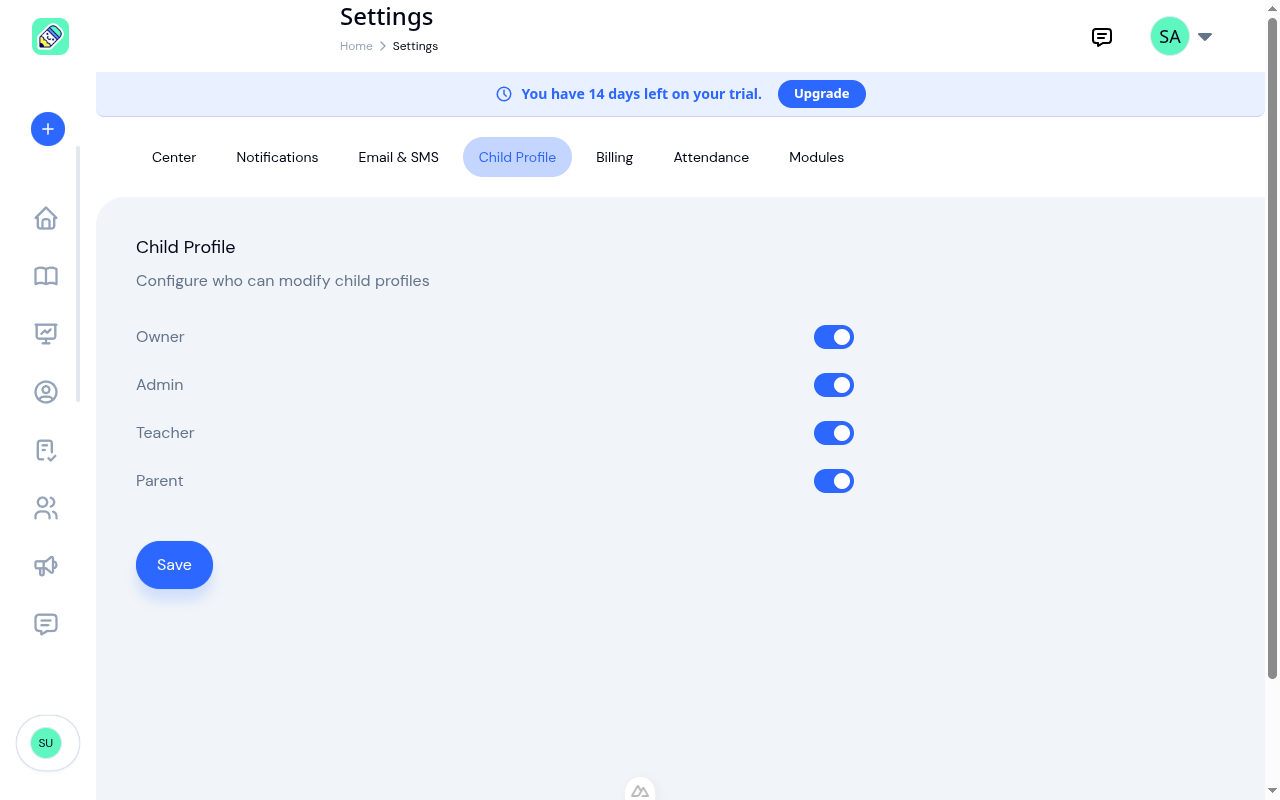Switch to the Notifications tab
1280x800 pixels.
[277, 157]
